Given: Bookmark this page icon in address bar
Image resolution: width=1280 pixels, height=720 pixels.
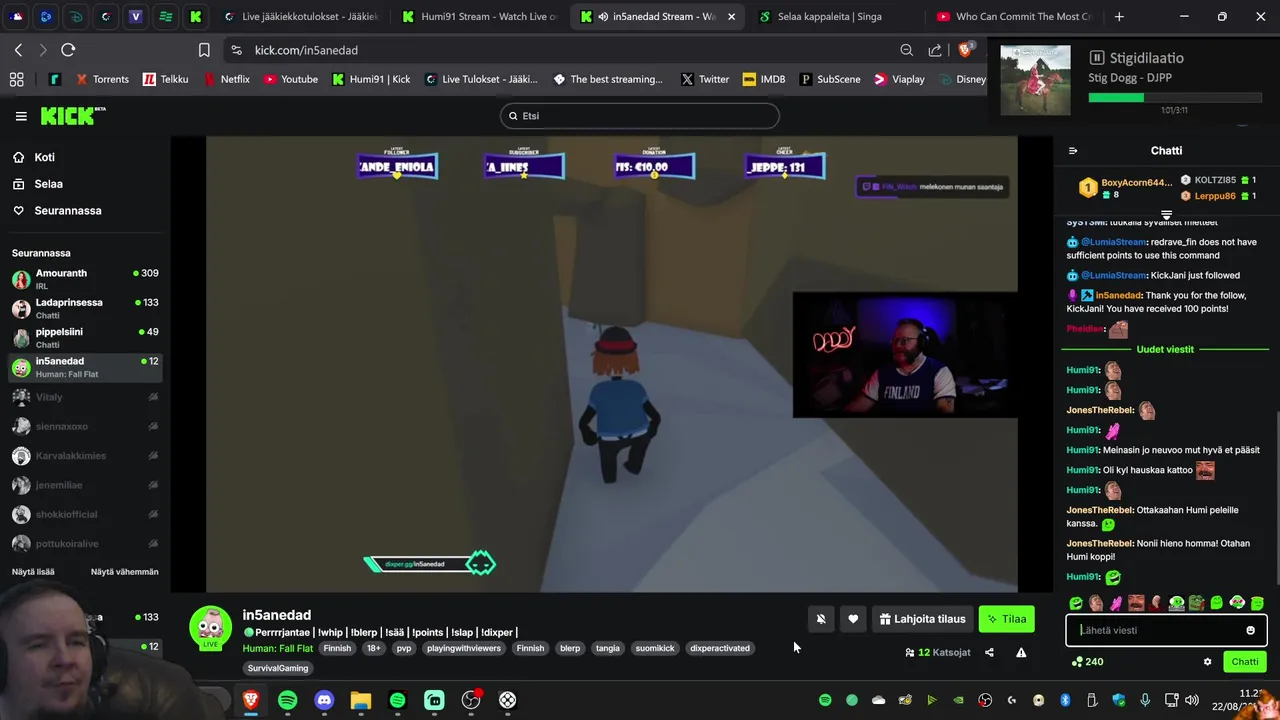Looking at the screenshot, I should tap(204, 50).
